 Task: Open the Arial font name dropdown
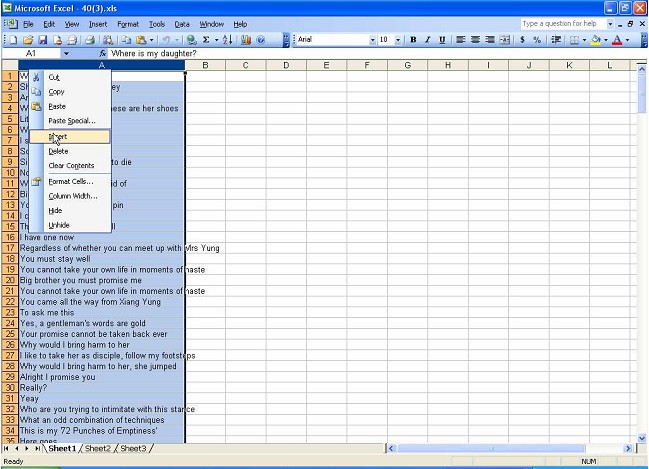click(372, 40)
